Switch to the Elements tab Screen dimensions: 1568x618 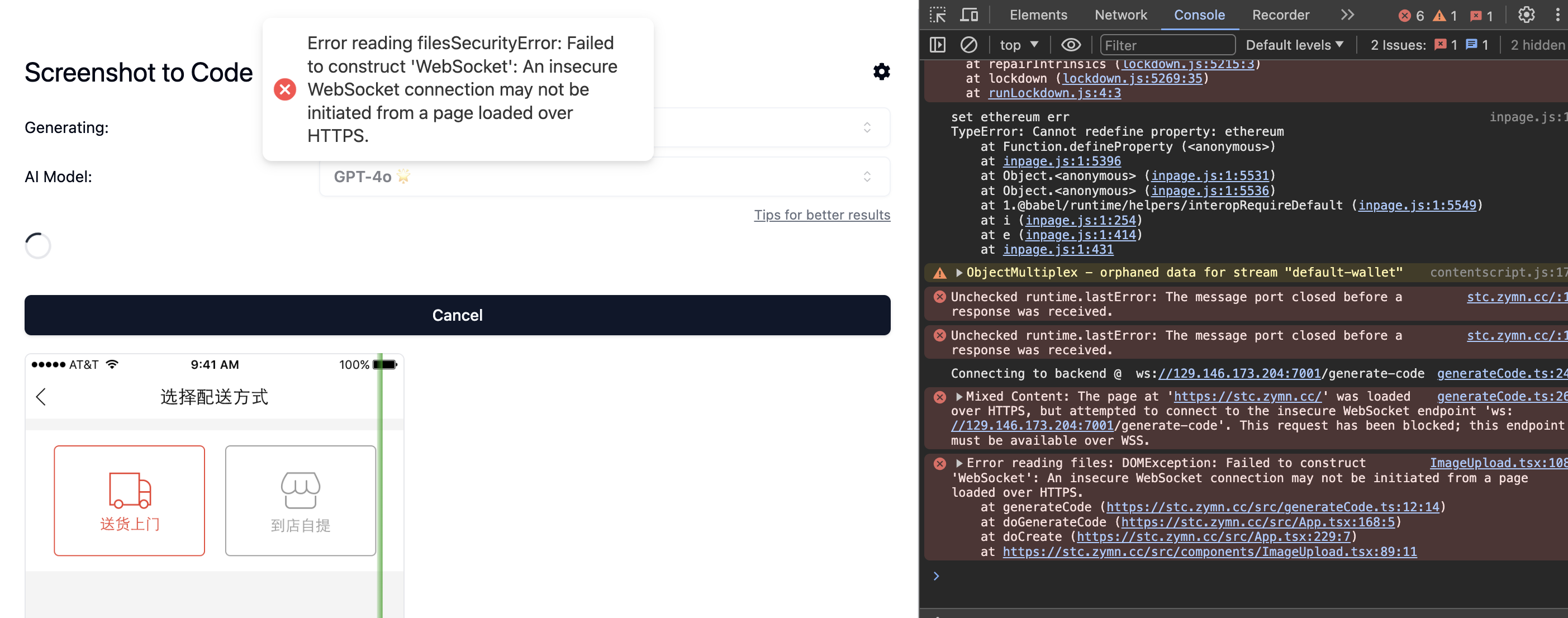pos(1038,15)
